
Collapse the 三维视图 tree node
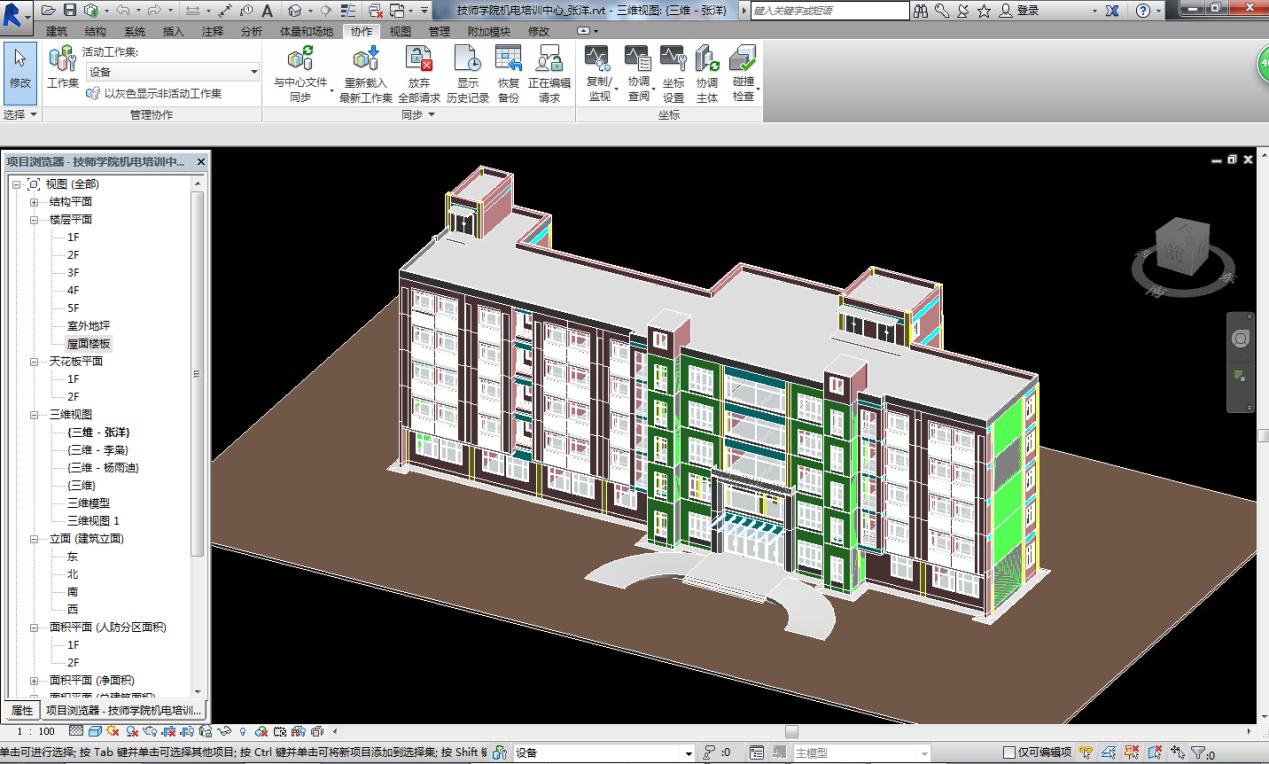tap(33, 414)
